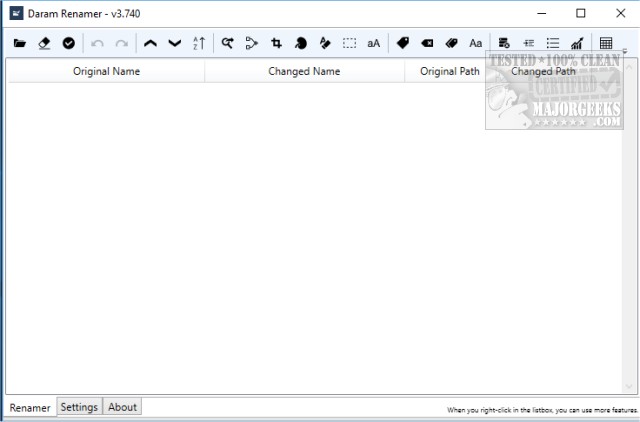Viewport: 640px width, 422px height.
Task: Click the remove extension backspace-tag icon
Action: pos(427,43)
